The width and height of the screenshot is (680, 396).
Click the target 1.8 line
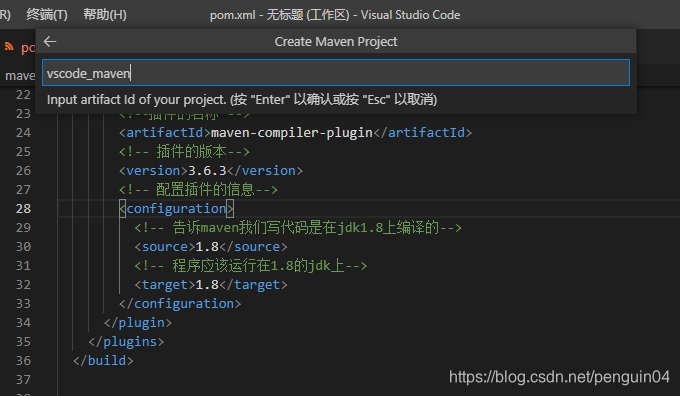(x=211, y=285)
